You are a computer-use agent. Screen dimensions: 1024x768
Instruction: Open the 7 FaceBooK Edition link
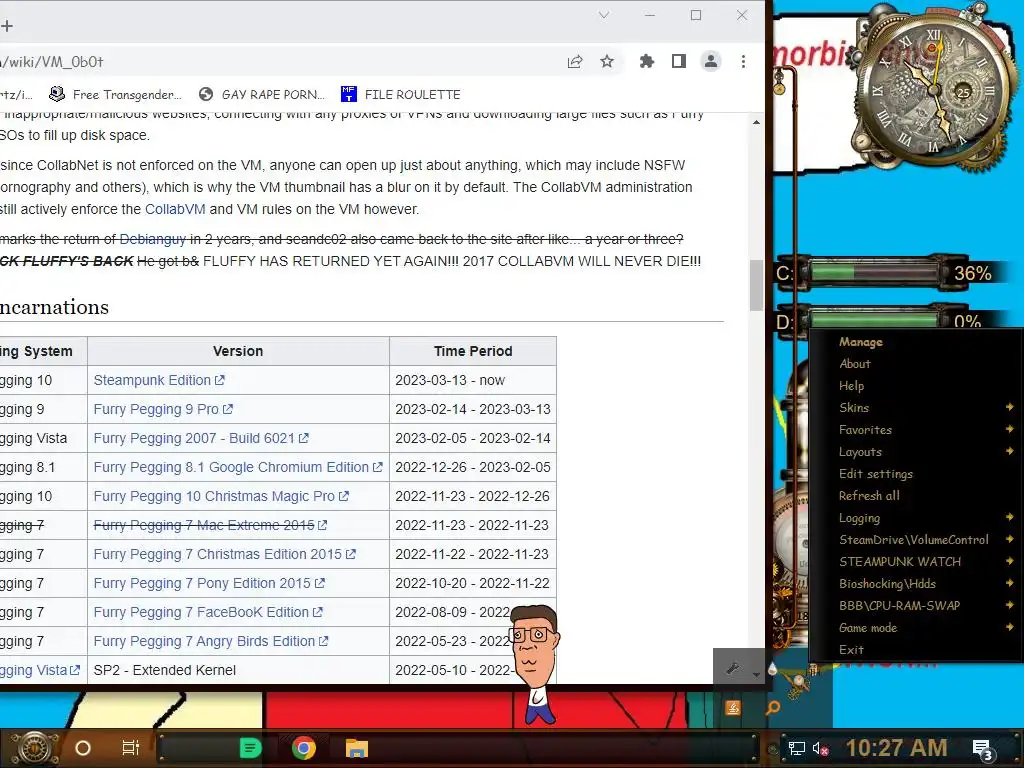coord(208,613)
